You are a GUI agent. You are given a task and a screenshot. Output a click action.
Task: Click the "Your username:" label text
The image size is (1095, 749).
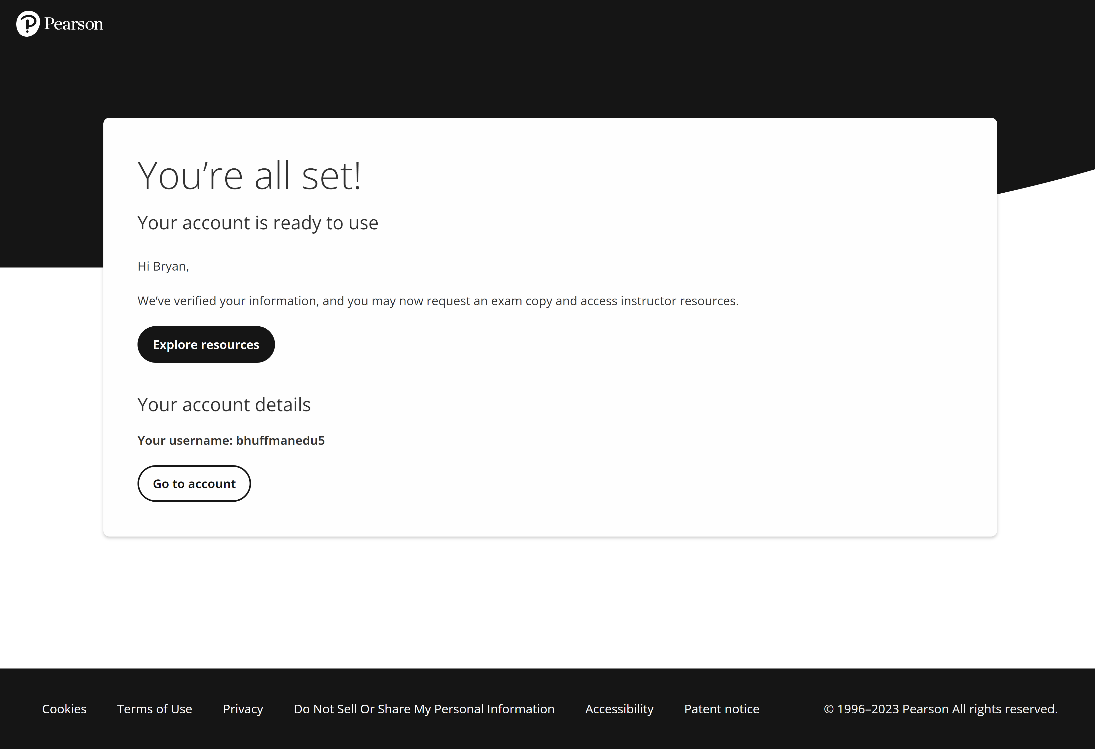[x=185, y=441]
